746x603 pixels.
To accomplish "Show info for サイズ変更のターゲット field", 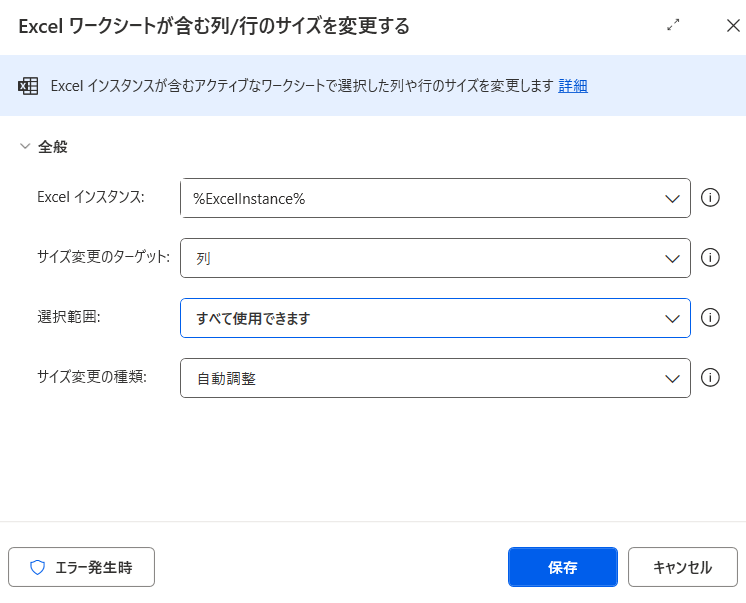I will [x=711, y=258].
